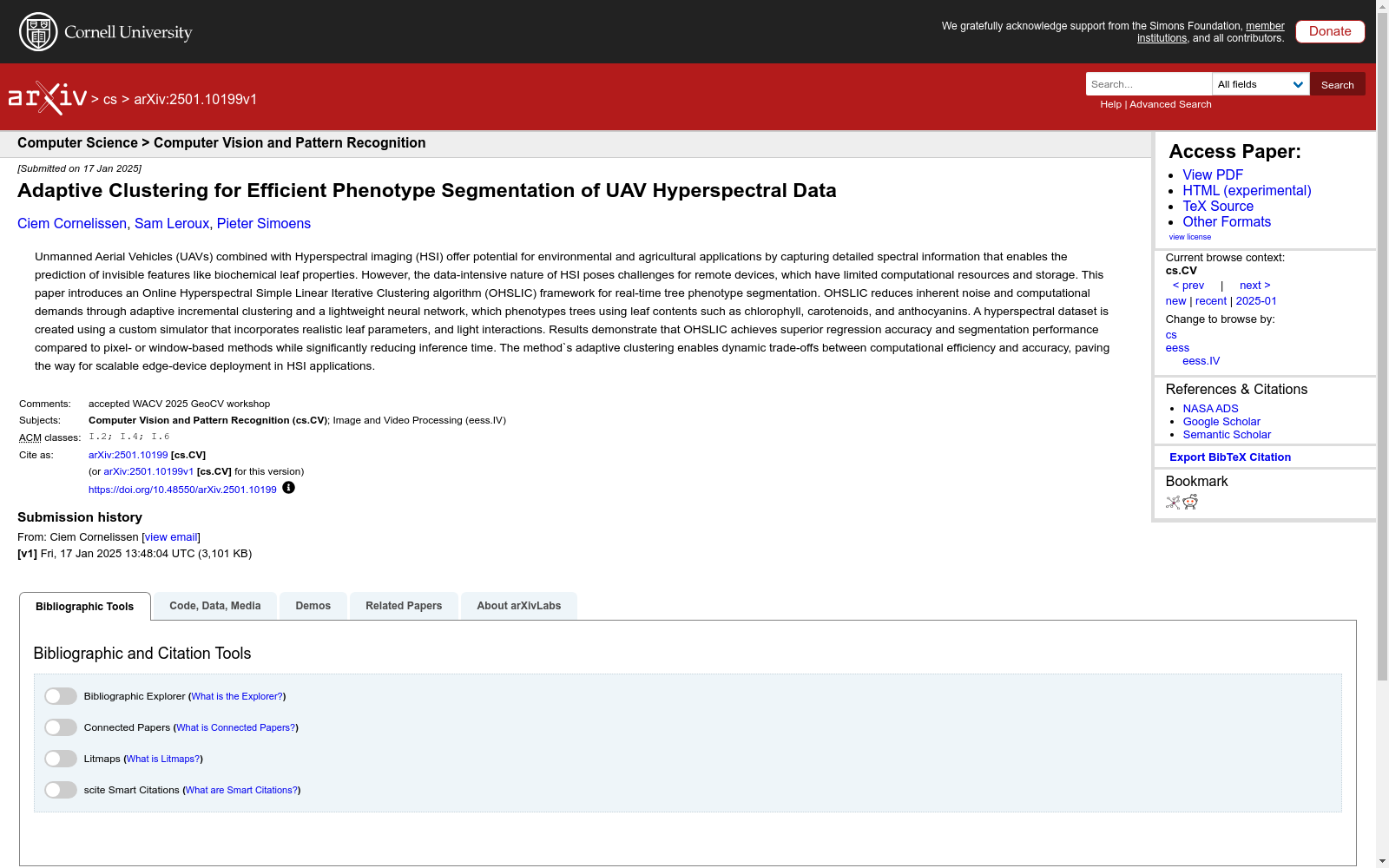The width and height of the screenshot is (1389, 868).
Task: Select the Bibliographic Tools tab
Action: (x=85, y=606)
